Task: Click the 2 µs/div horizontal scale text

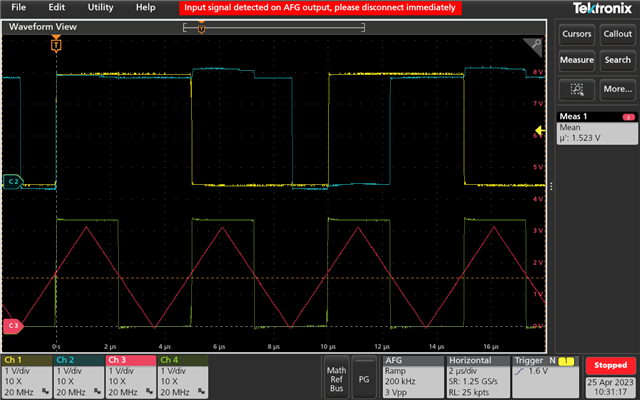Action: coord(468,371)
